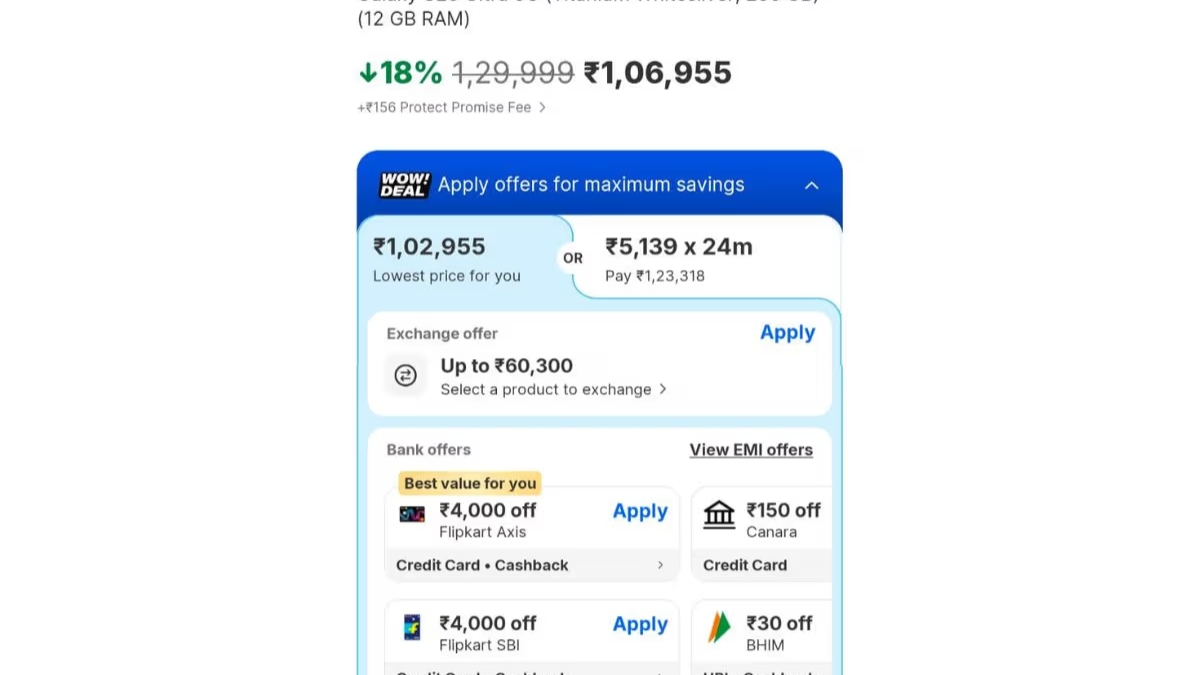Click the green discount down-arrow icon
Viewport: 1200px width, 675px height.
tap(368, 73)
